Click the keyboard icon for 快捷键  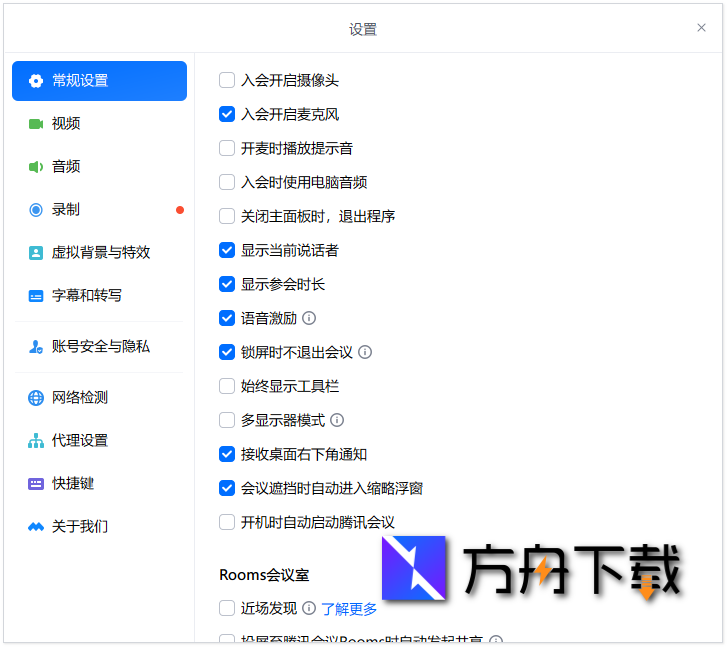[x=36, y=484]
